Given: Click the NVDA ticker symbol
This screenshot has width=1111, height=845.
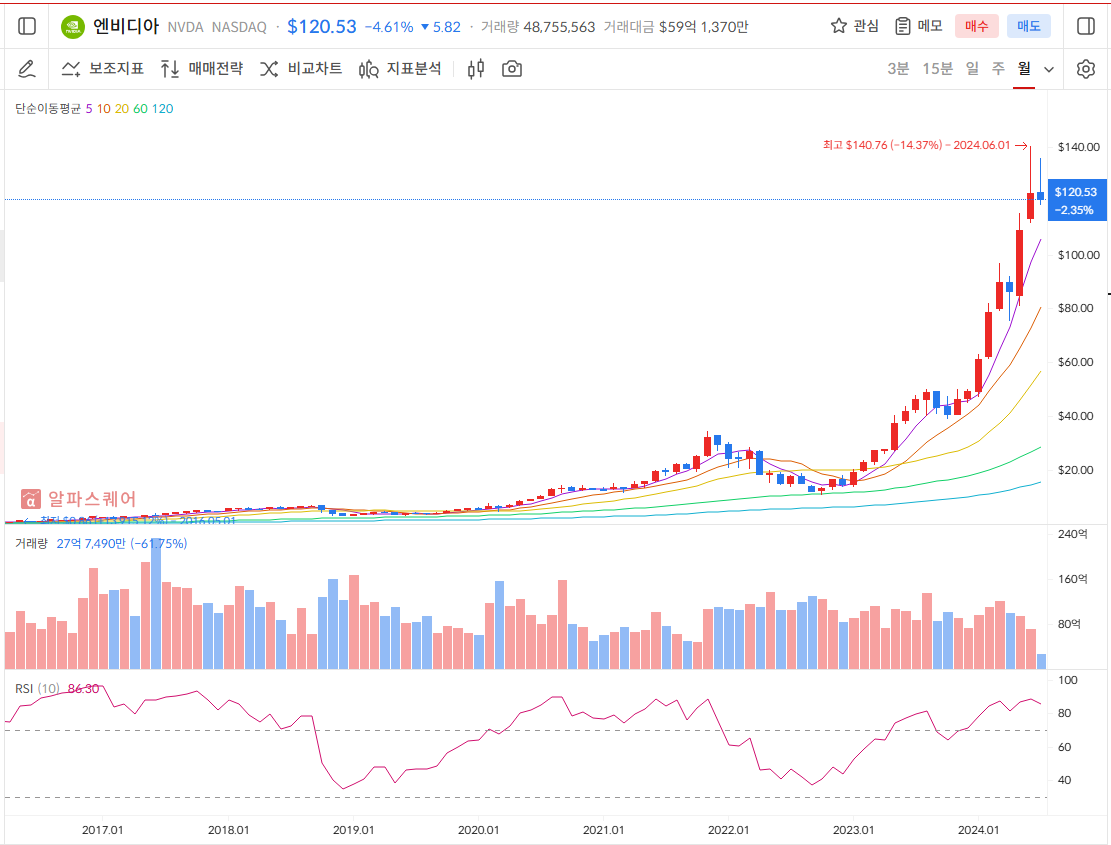Looking at the screenshot, I should 186,27.
